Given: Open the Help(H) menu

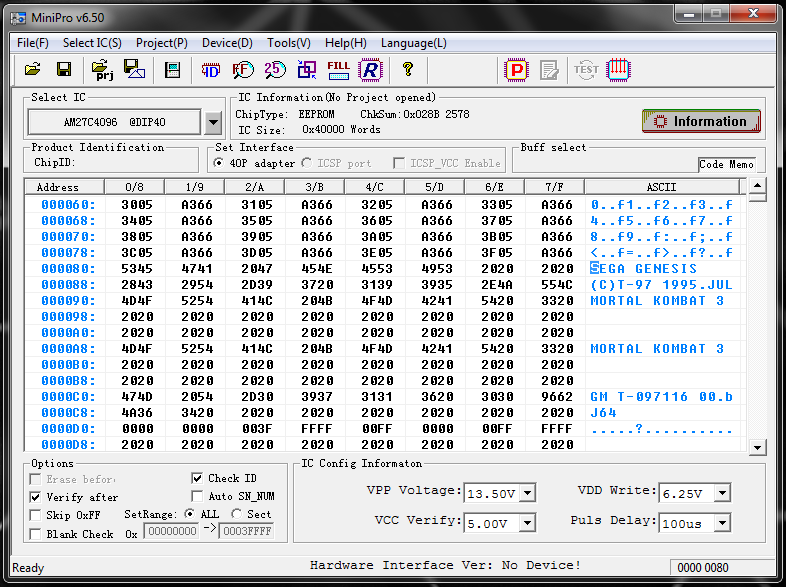Looking at the screenshot, I should pos(345,43).
